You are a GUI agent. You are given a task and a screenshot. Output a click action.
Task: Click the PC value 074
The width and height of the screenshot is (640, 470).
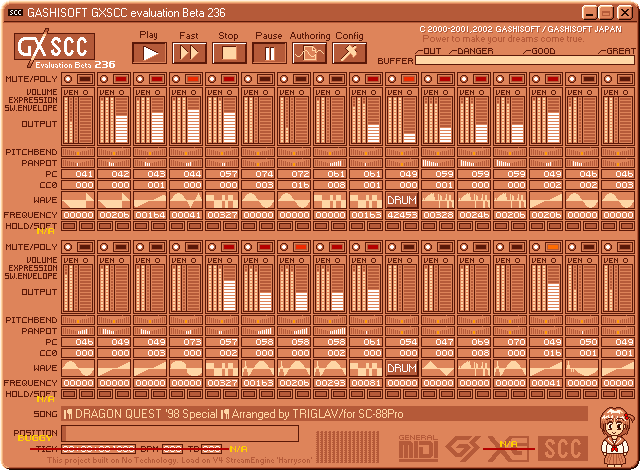[x=258, y=174]
